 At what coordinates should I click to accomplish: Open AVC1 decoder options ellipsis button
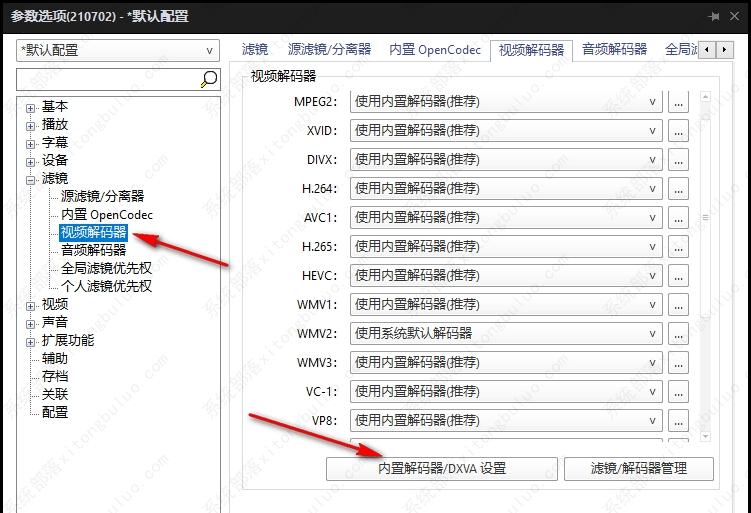(x=678, y=218)
